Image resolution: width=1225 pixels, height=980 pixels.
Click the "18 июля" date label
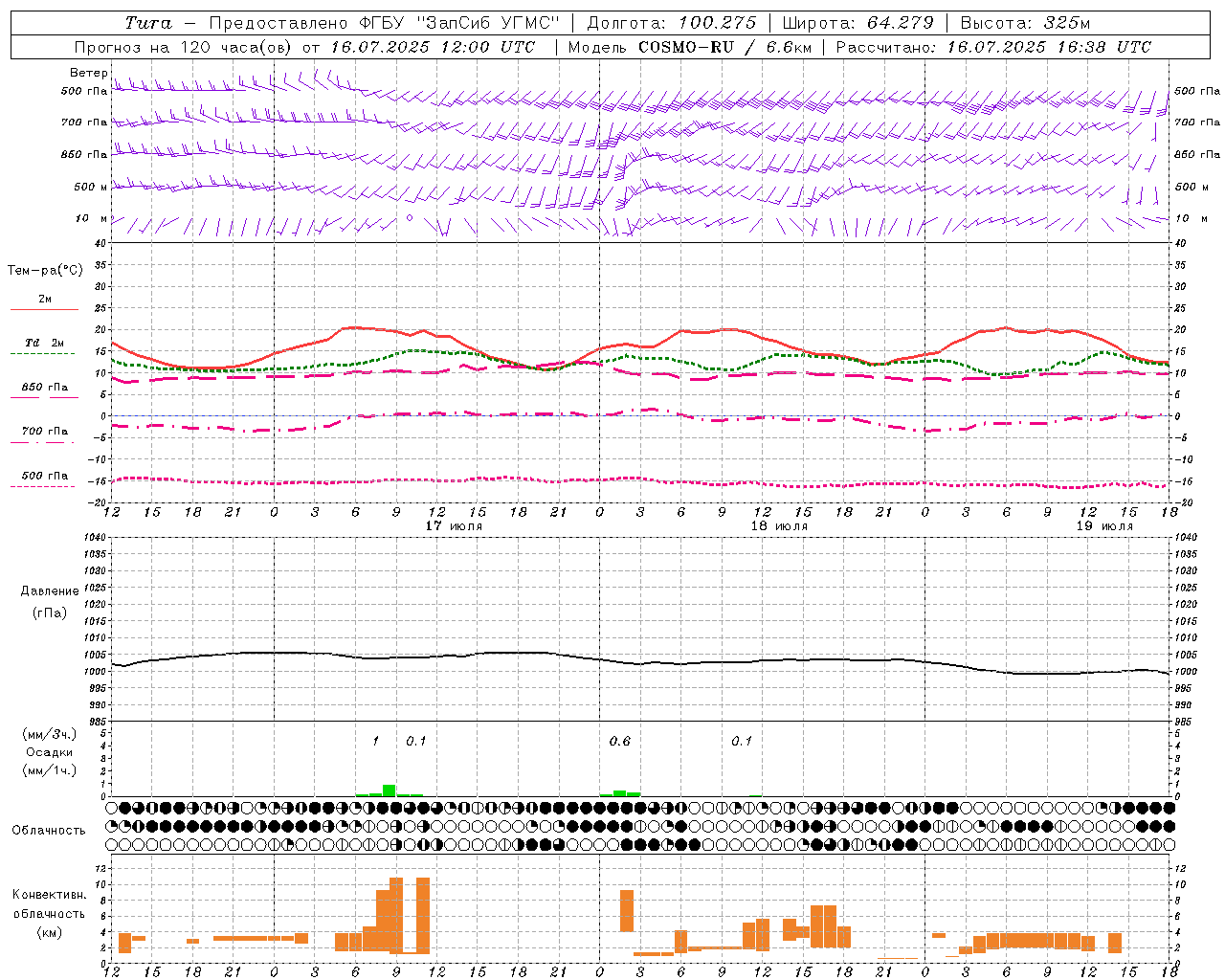click(780, 526)
